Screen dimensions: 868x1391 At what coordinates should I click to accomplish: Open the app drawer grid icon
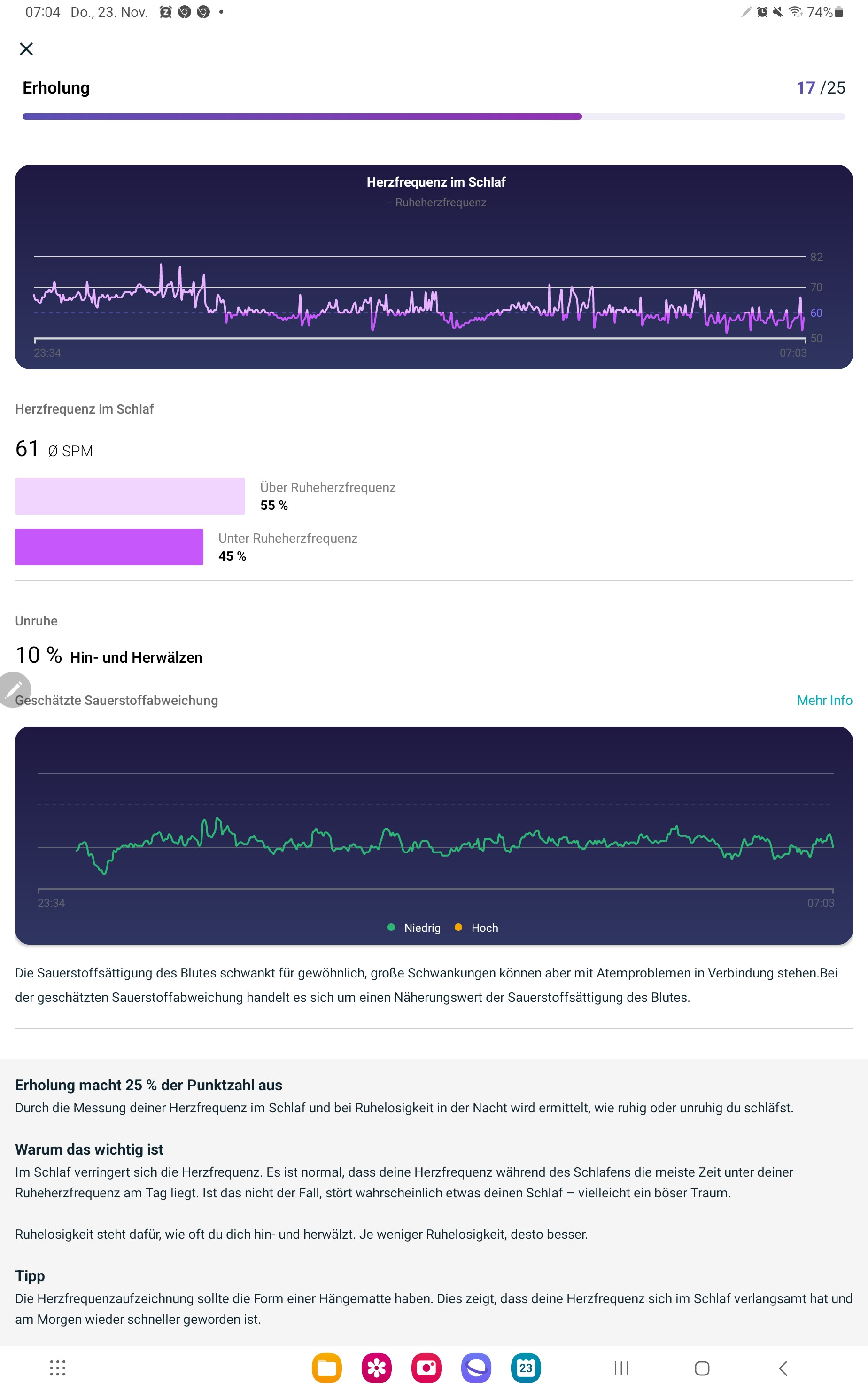click(57, 1368)
